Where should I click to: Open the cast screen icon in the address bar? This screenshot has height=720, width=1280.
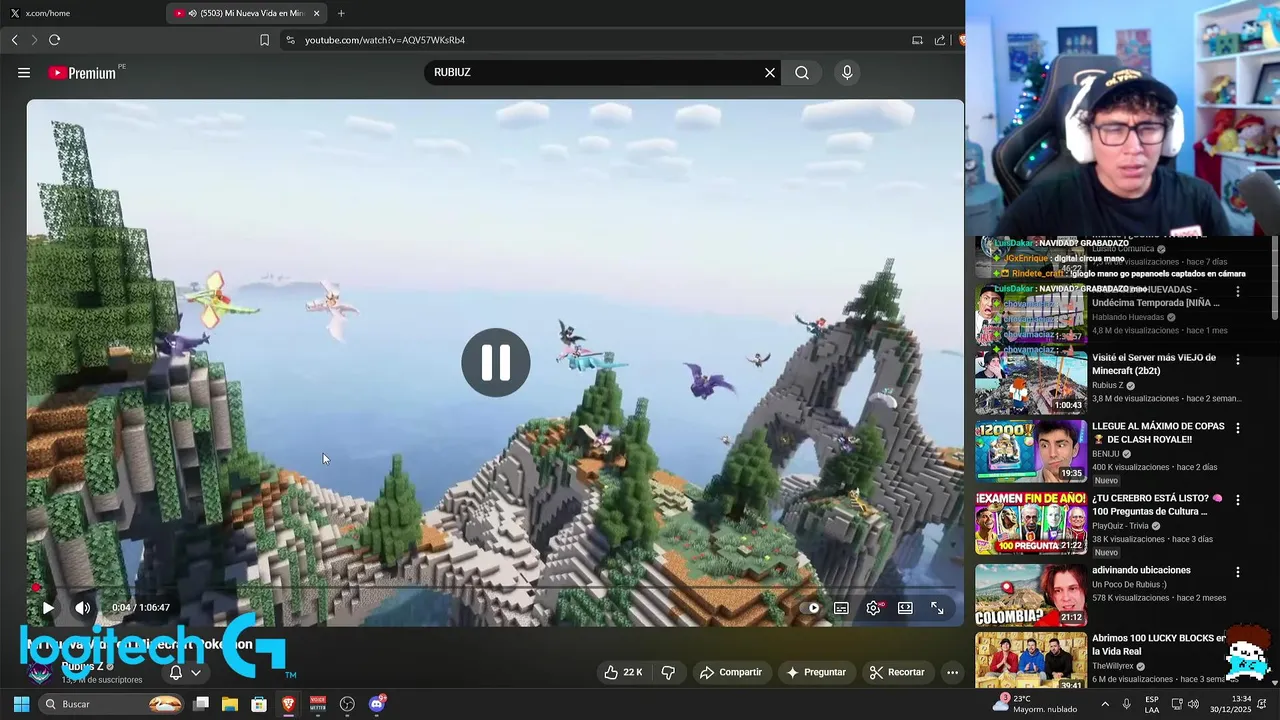917,40
